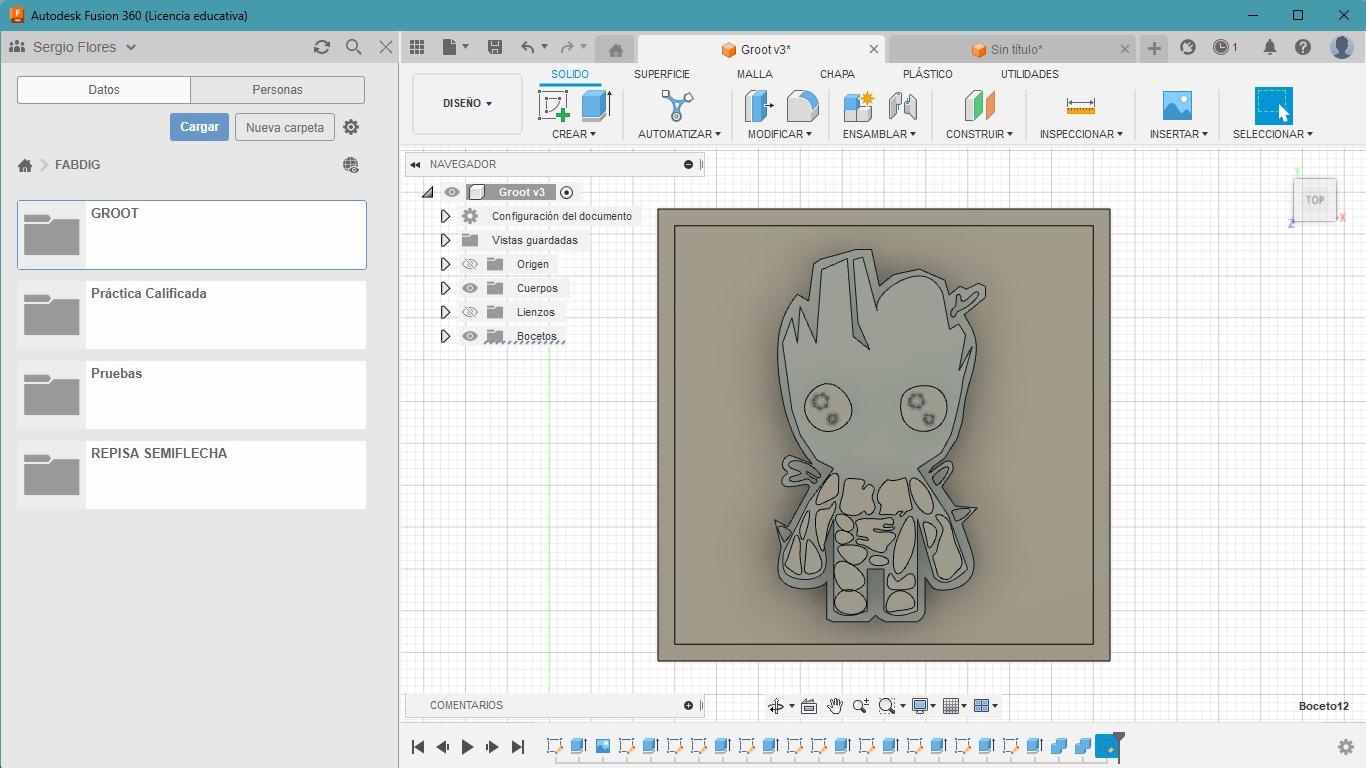Open the INSPECCIONAR dropdown menu
The image size is (1366, 768).
click(x=1080, y=134)
